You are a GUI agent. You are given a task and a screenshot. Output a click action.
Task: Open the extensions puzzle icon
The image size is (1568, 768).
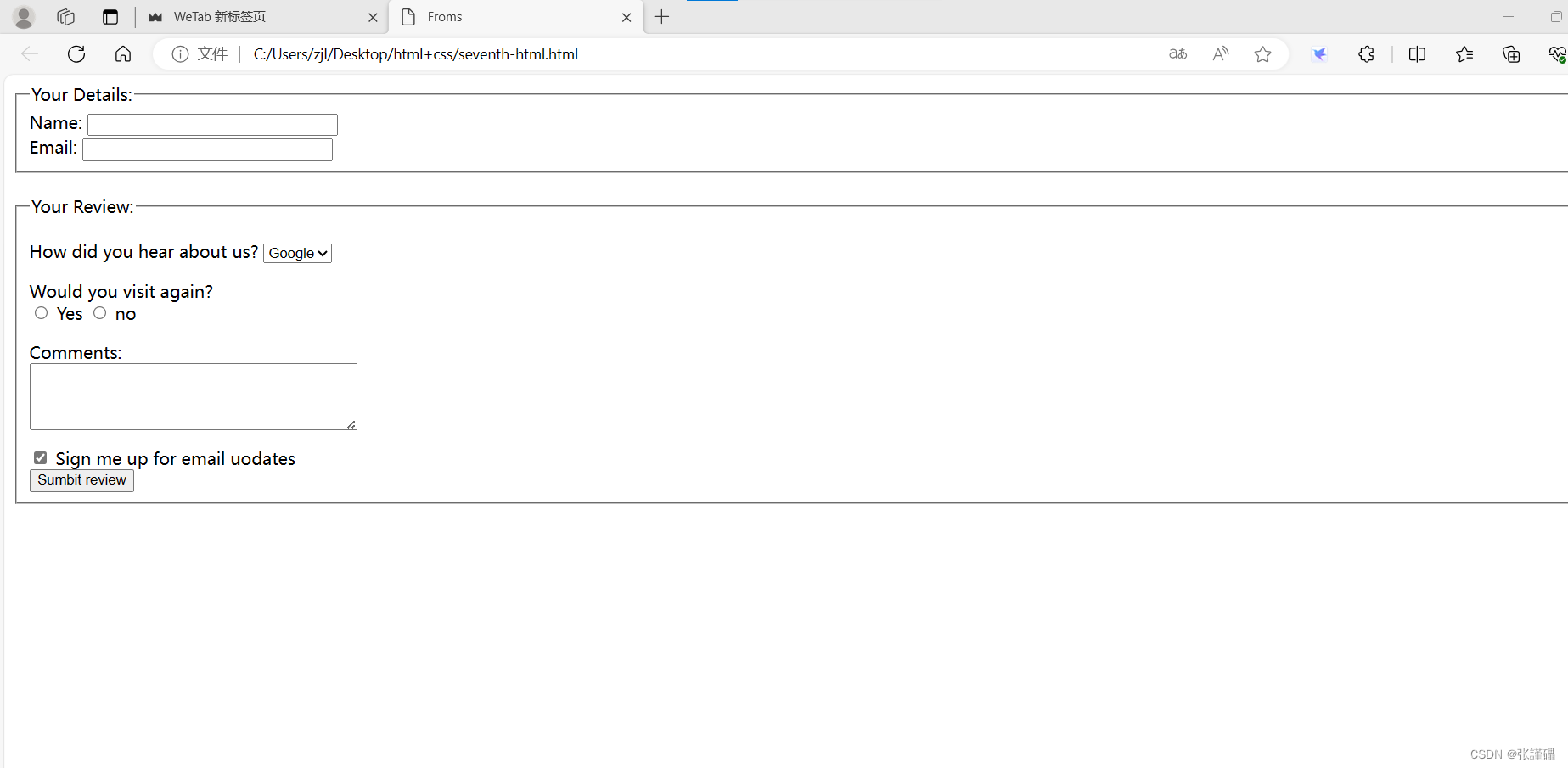tap(1366, 54)
